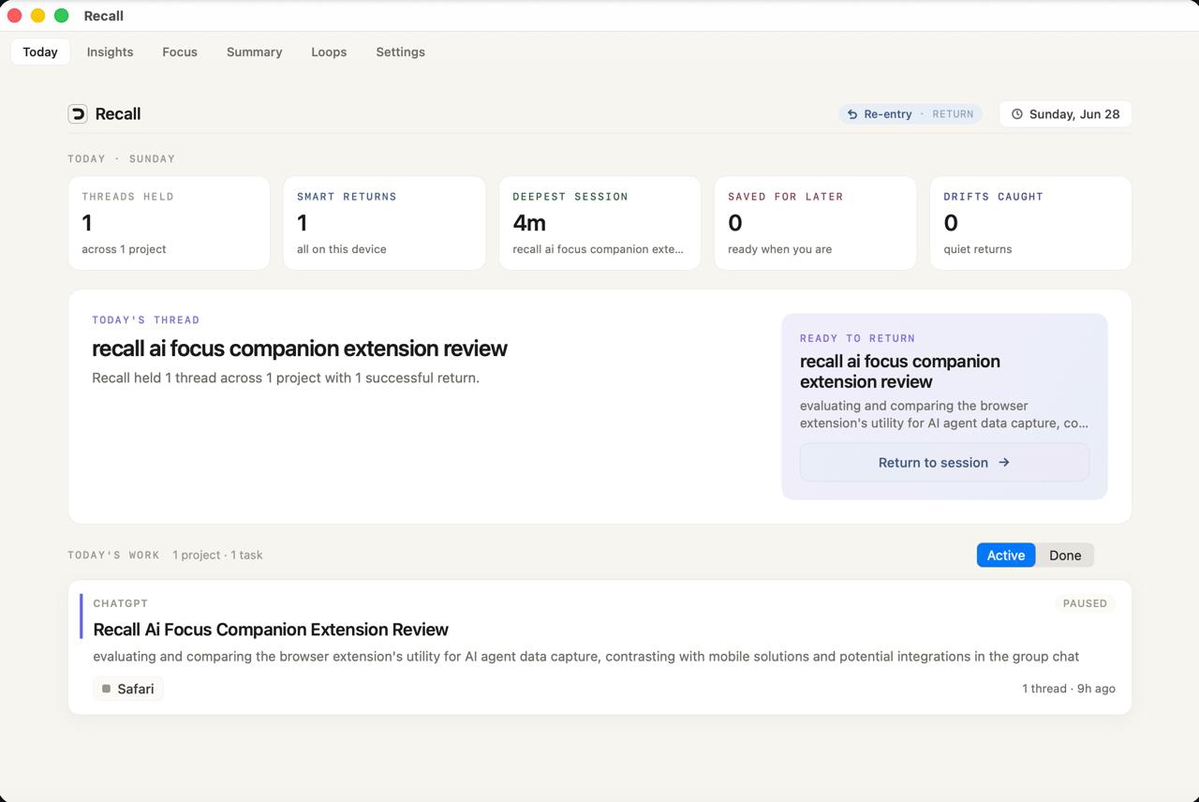The width and height of the screenshot is (1199, 802).
Task: Click the yellow minimize window button
Action: [x=38, y=15]
